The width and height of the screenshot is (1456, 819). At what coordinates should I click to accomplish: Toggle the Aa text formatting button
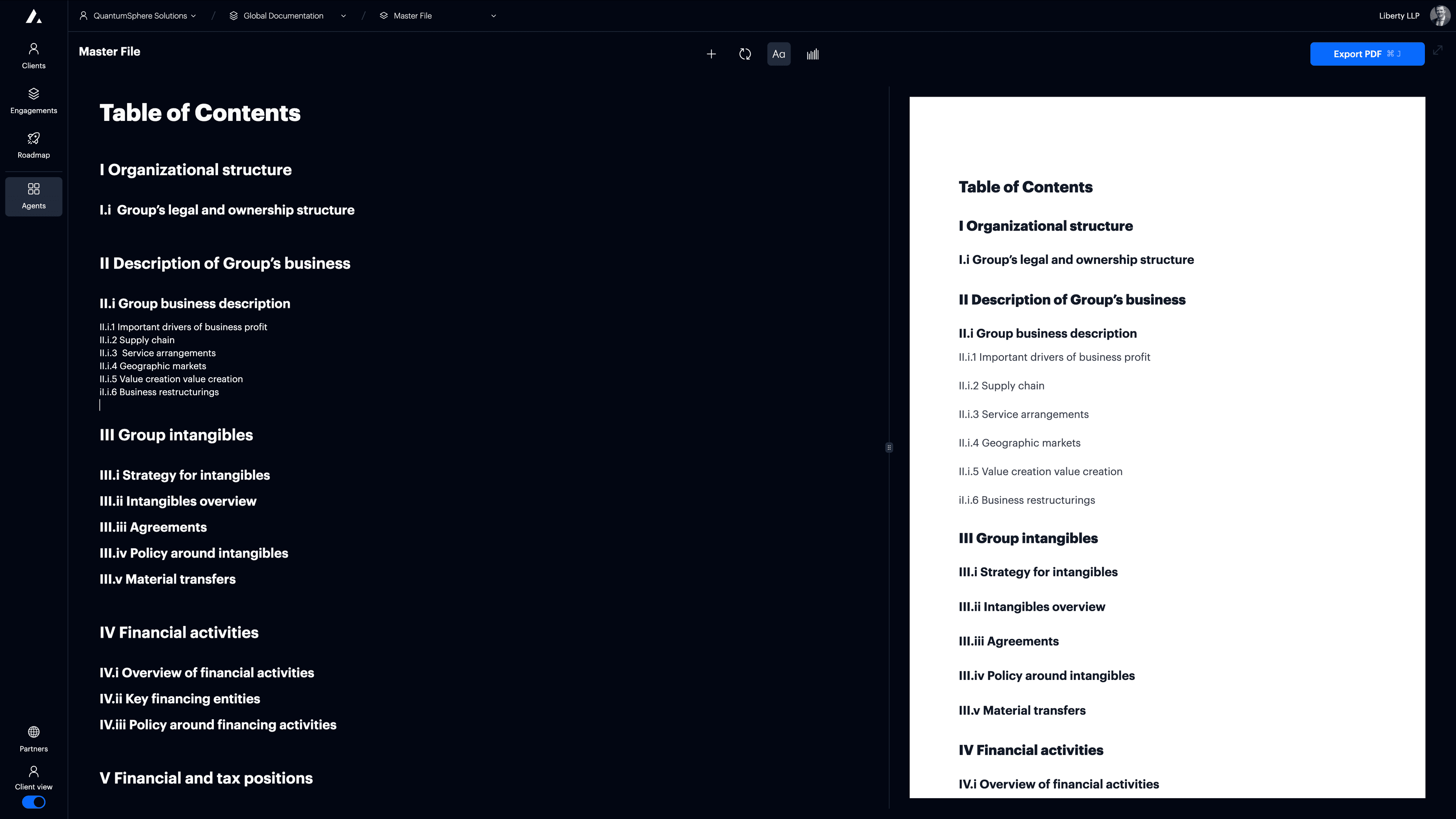coord(778,54)
